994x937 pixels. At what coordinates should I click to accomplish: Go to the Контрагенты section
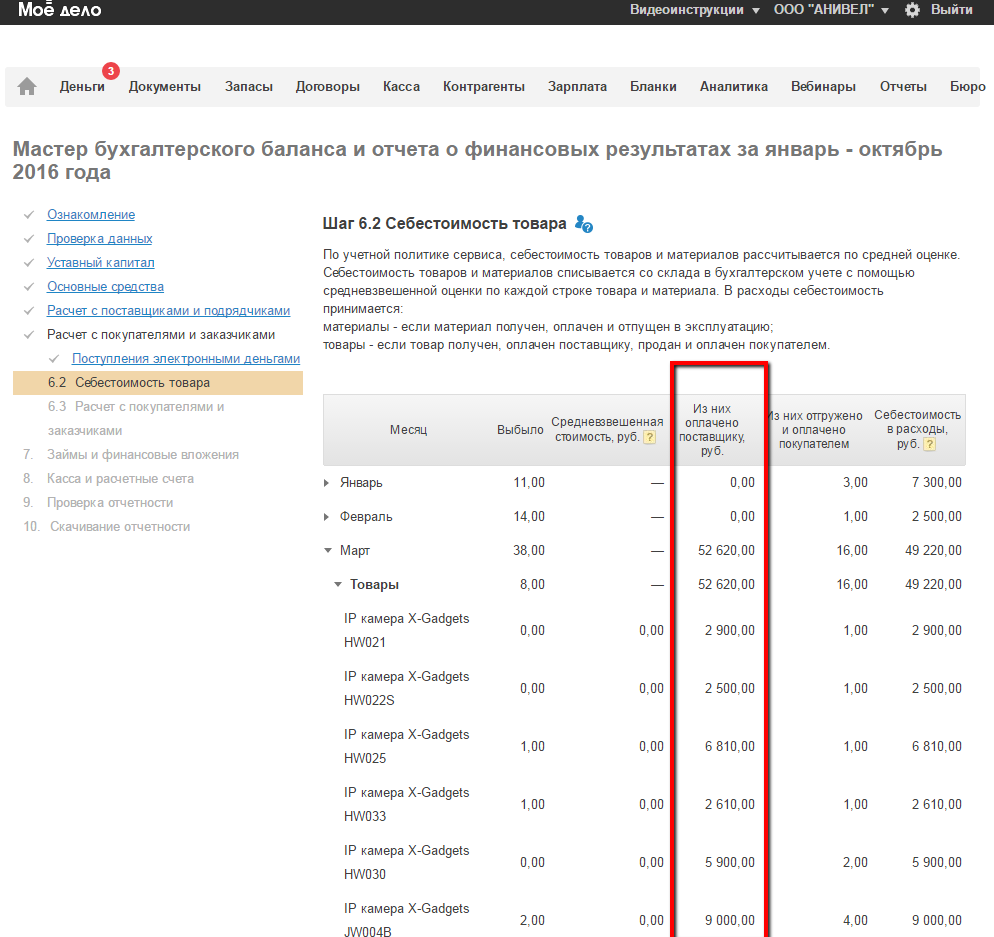484,87
